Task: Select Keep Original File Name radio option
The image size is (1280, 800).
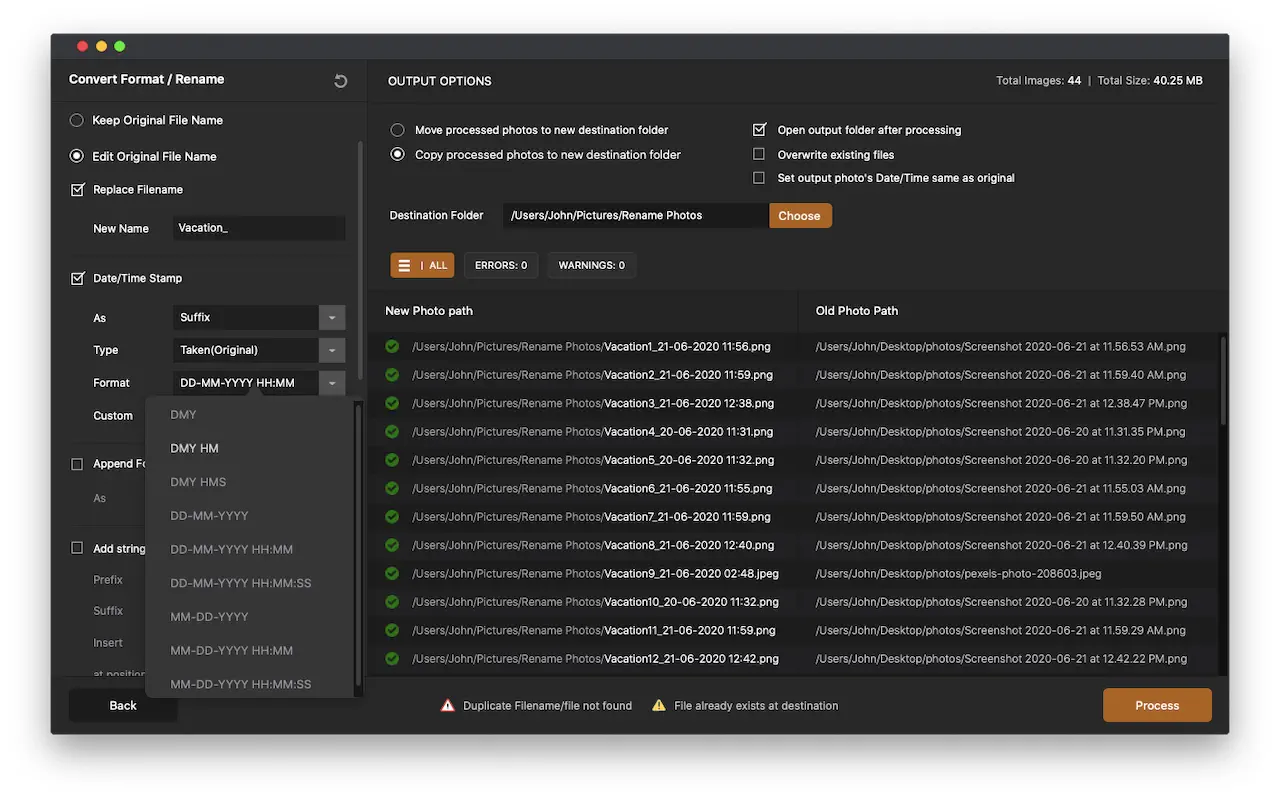Action: [77, 120]
